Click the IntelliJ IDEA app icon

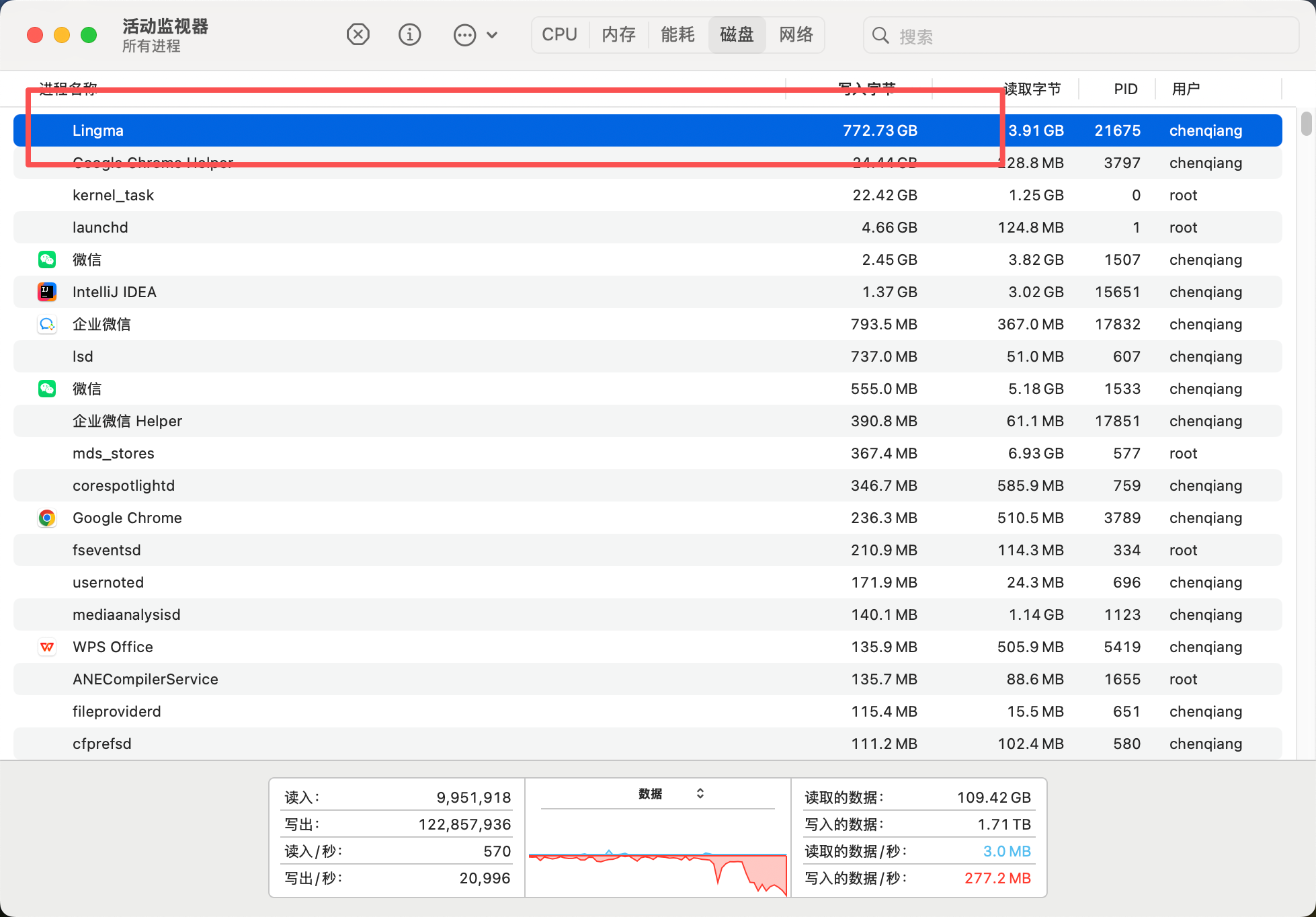pyautogui.click(x=47, y=292)
